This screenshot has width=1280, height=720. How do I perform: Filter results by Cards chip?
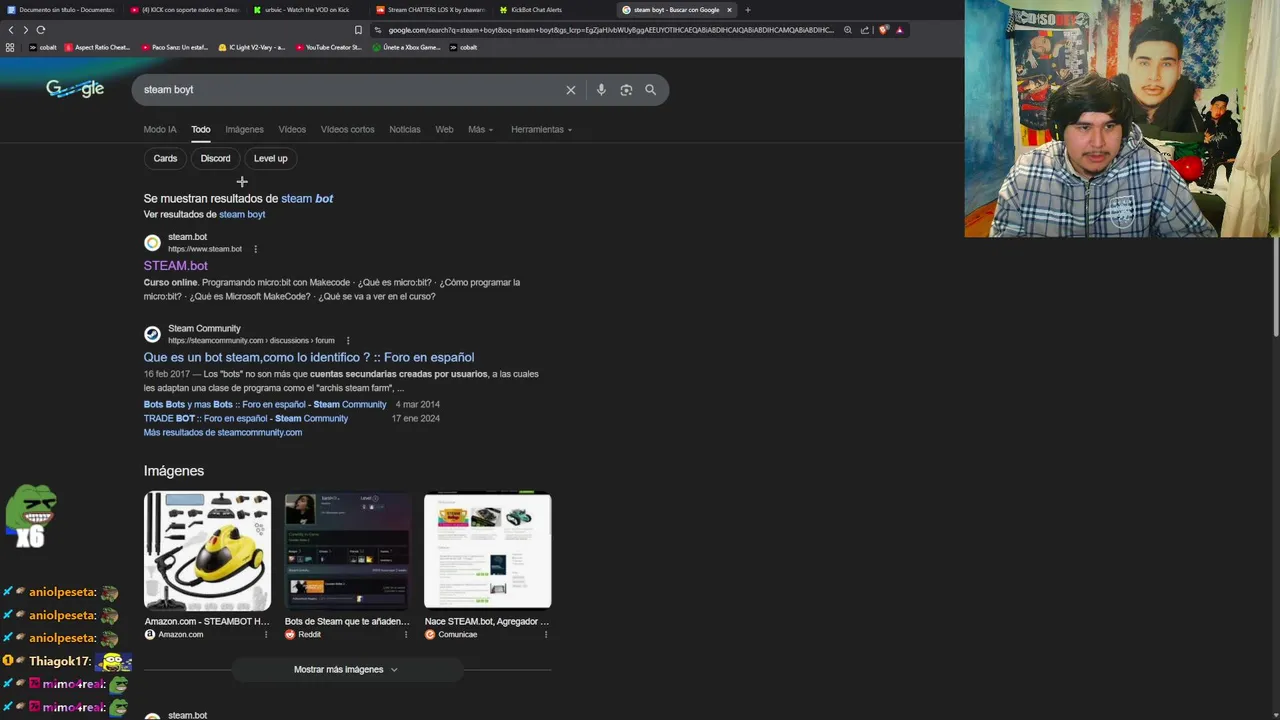coord(165,158)
